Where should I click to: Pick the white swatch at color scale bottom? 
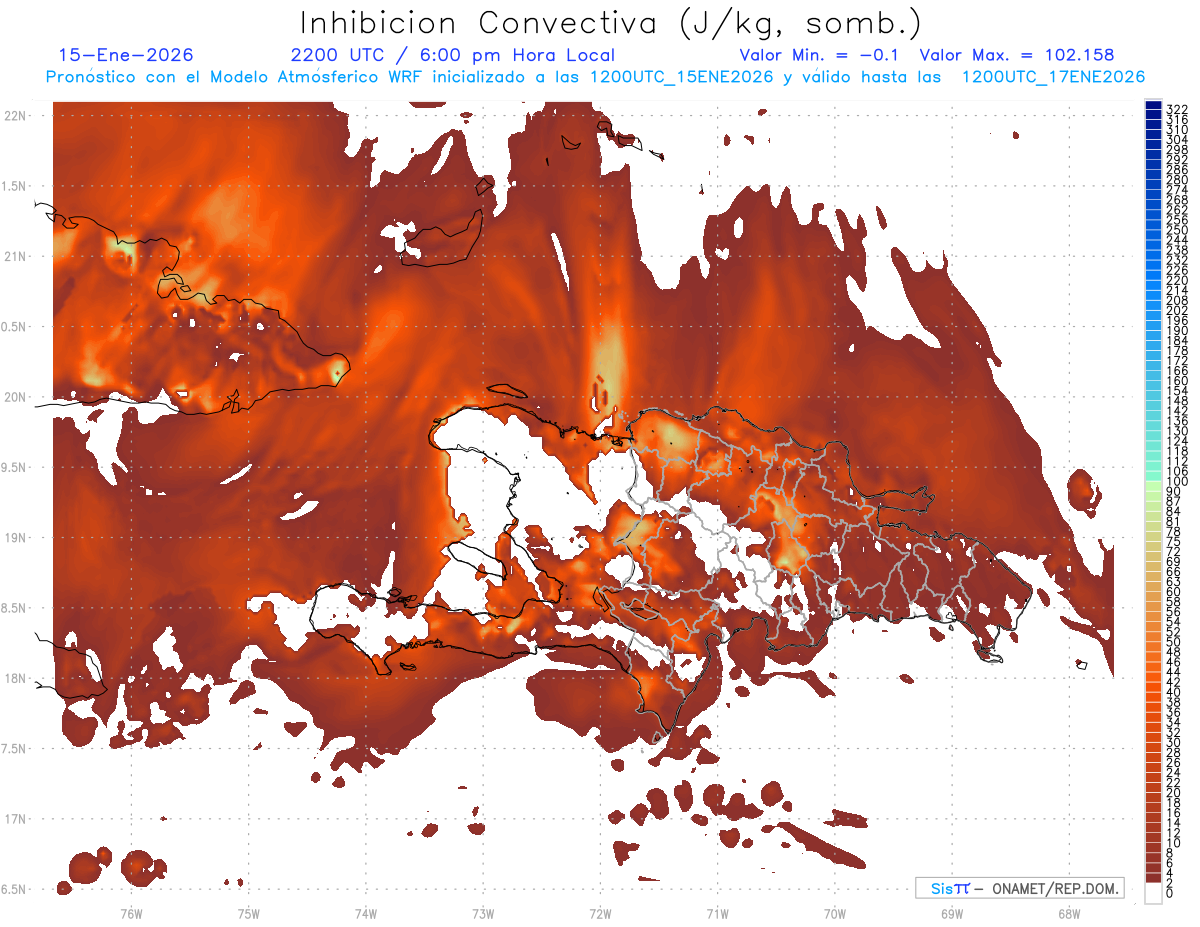coord(1153,892)
